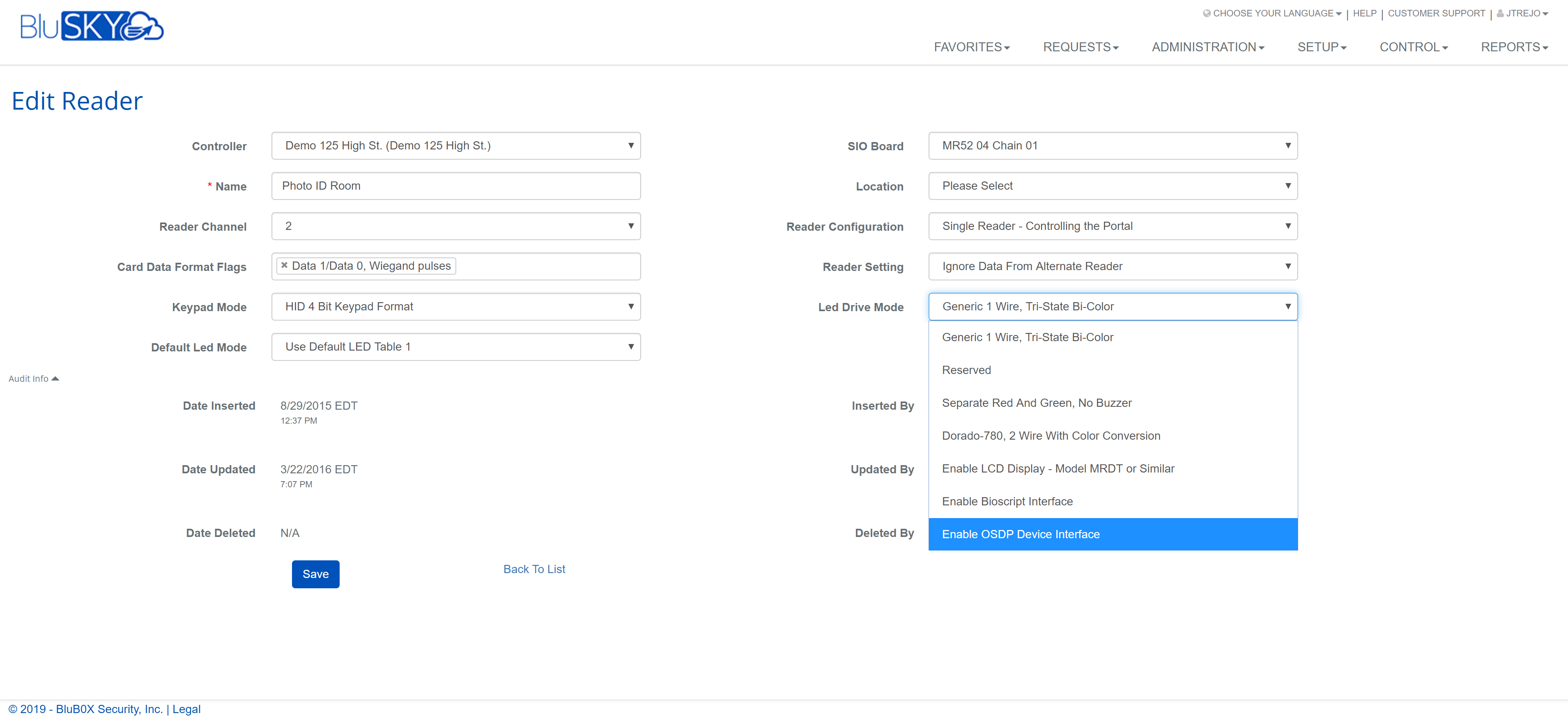Click the globe language icon
Screen dimensions: 1568x718
click(1207, 14)
